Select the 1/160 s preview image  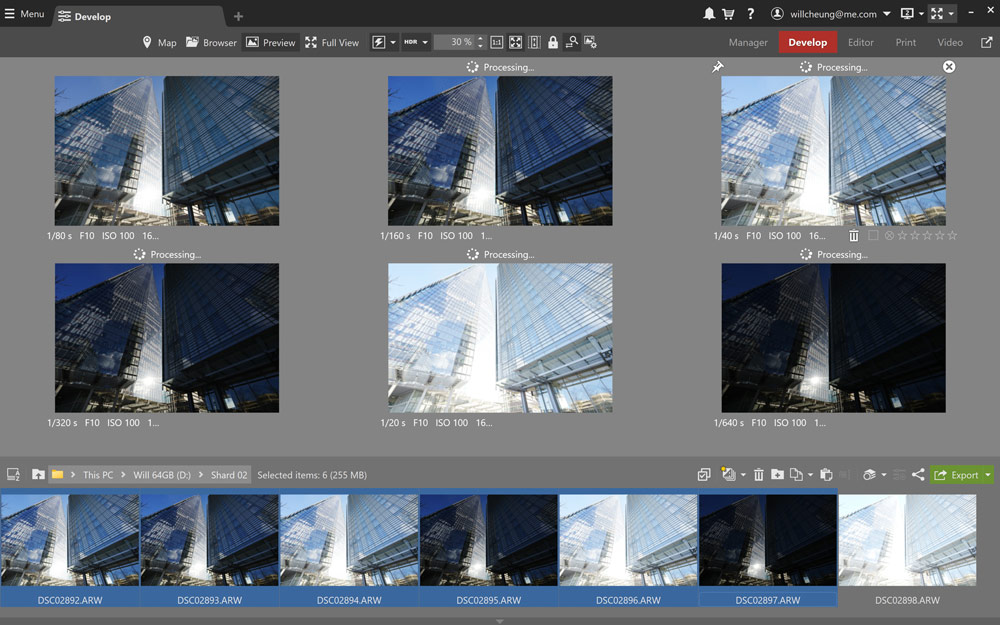[500, 151]
